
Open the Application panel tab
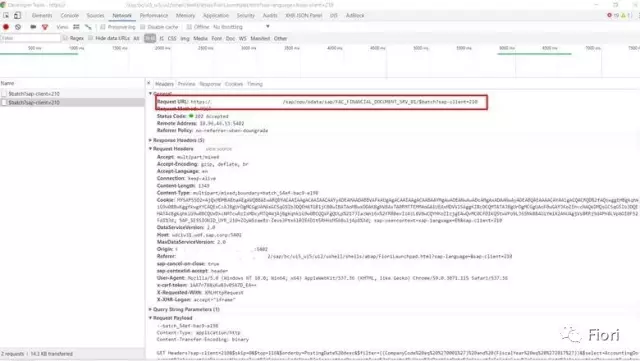[x=216, y=16]
